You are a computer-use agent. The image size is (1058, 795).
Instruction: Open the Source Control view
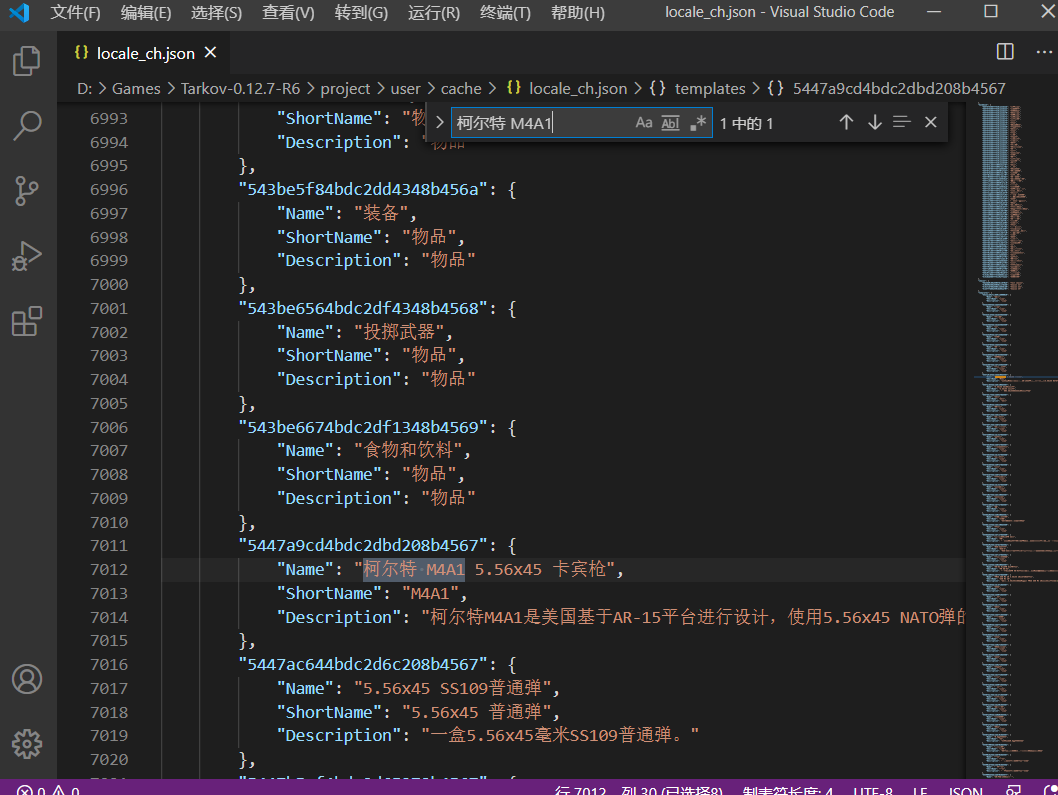click(27, 190)
